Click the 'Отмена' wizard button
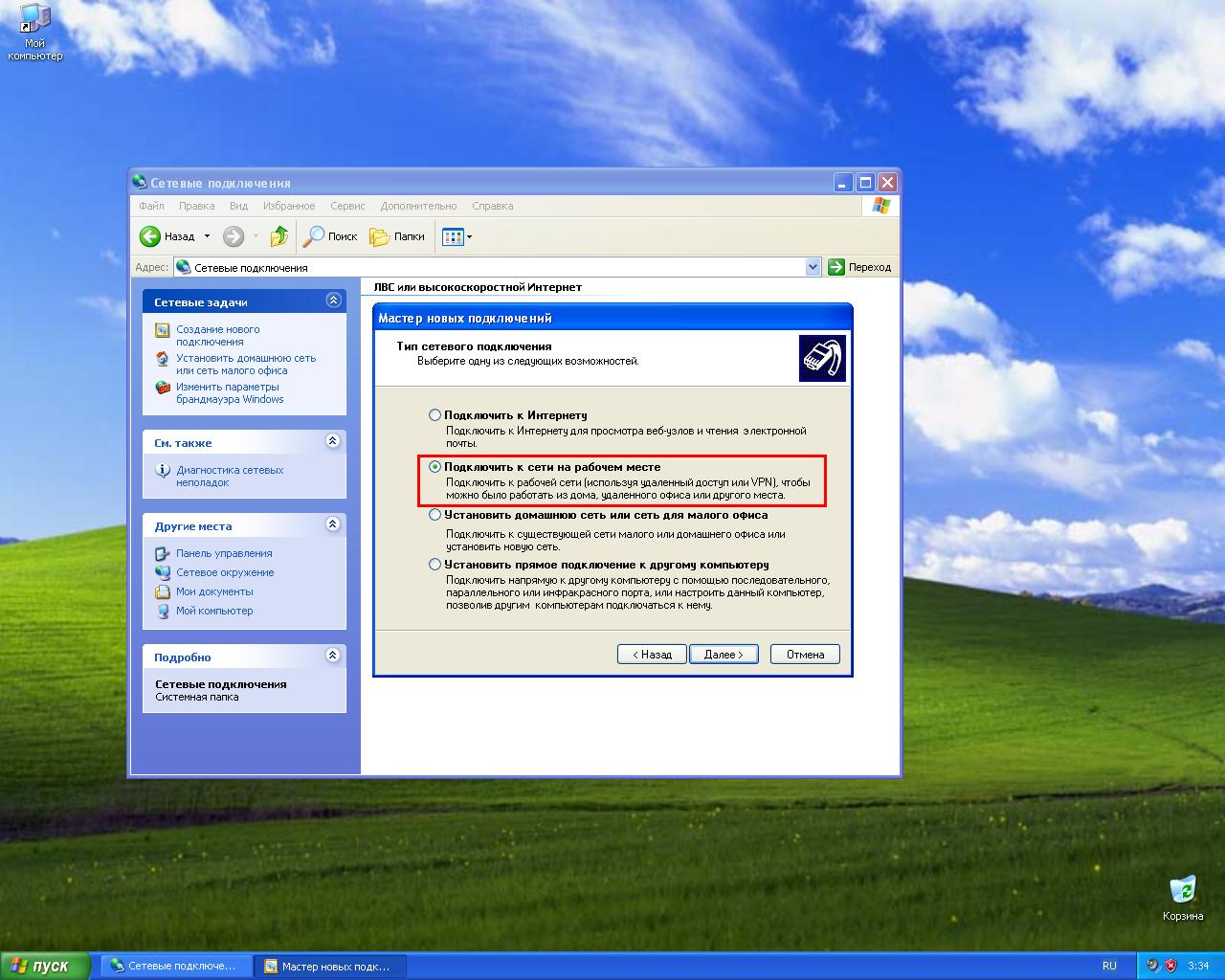The image size is (1225, 980). 805,655
